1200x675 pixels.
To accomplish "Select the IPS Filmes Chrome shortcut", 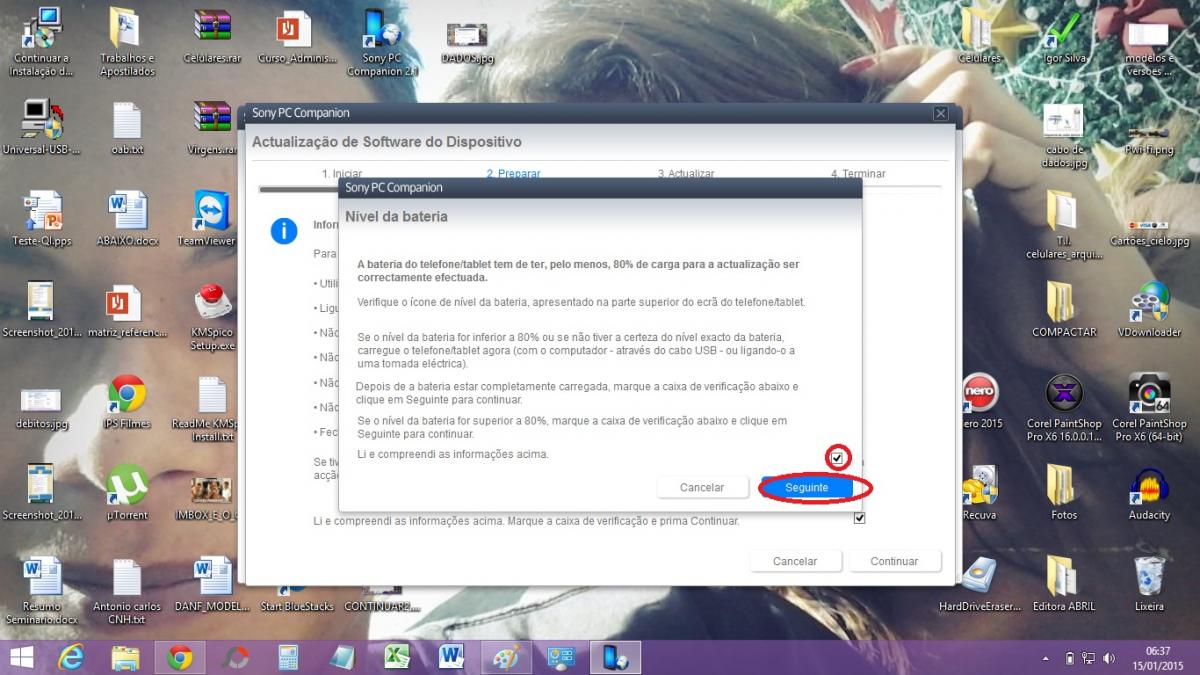I will coord(127,401).
